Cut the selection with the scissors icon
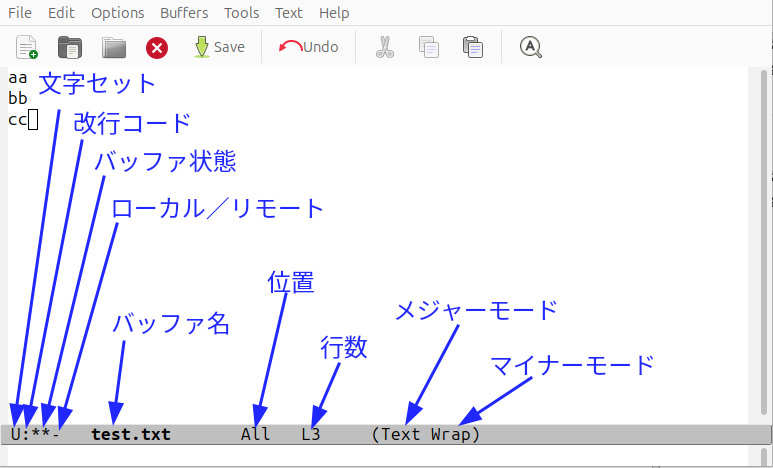The width and height of the screenshot is (773, 468). [x=385, y=47]
